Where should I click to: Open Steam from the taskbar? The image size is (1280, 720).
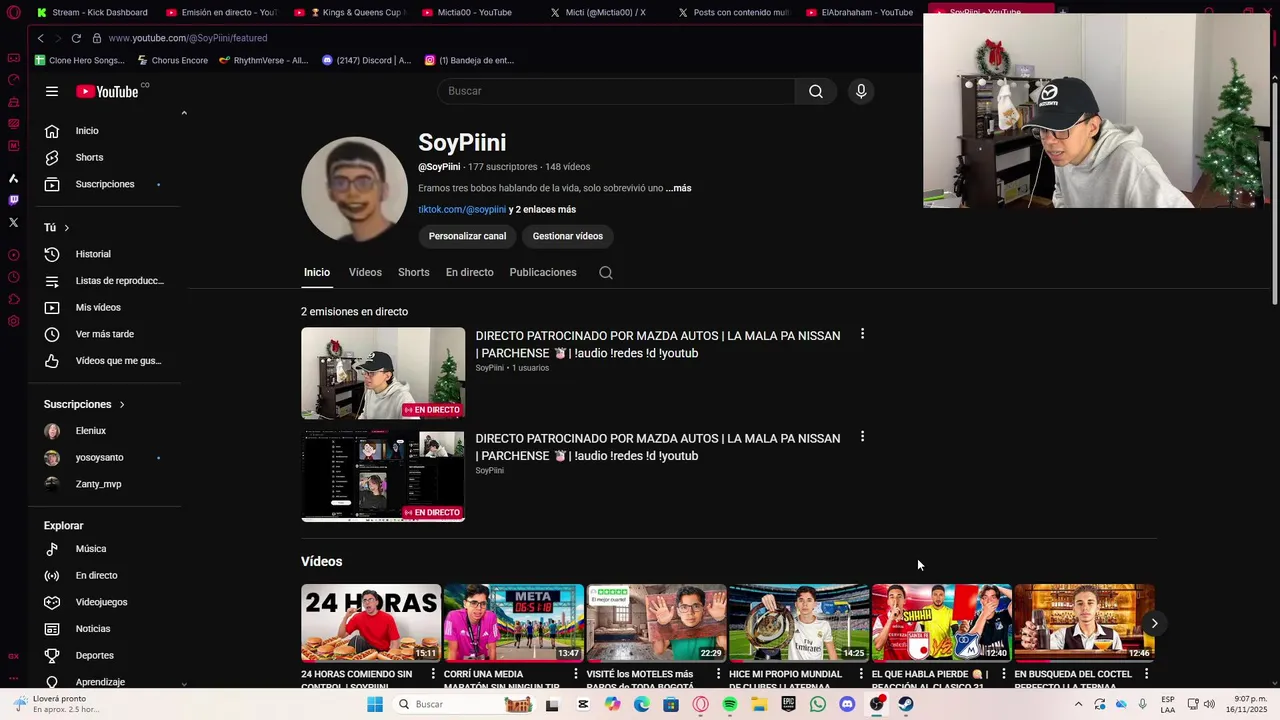click(x=906, y=704)
